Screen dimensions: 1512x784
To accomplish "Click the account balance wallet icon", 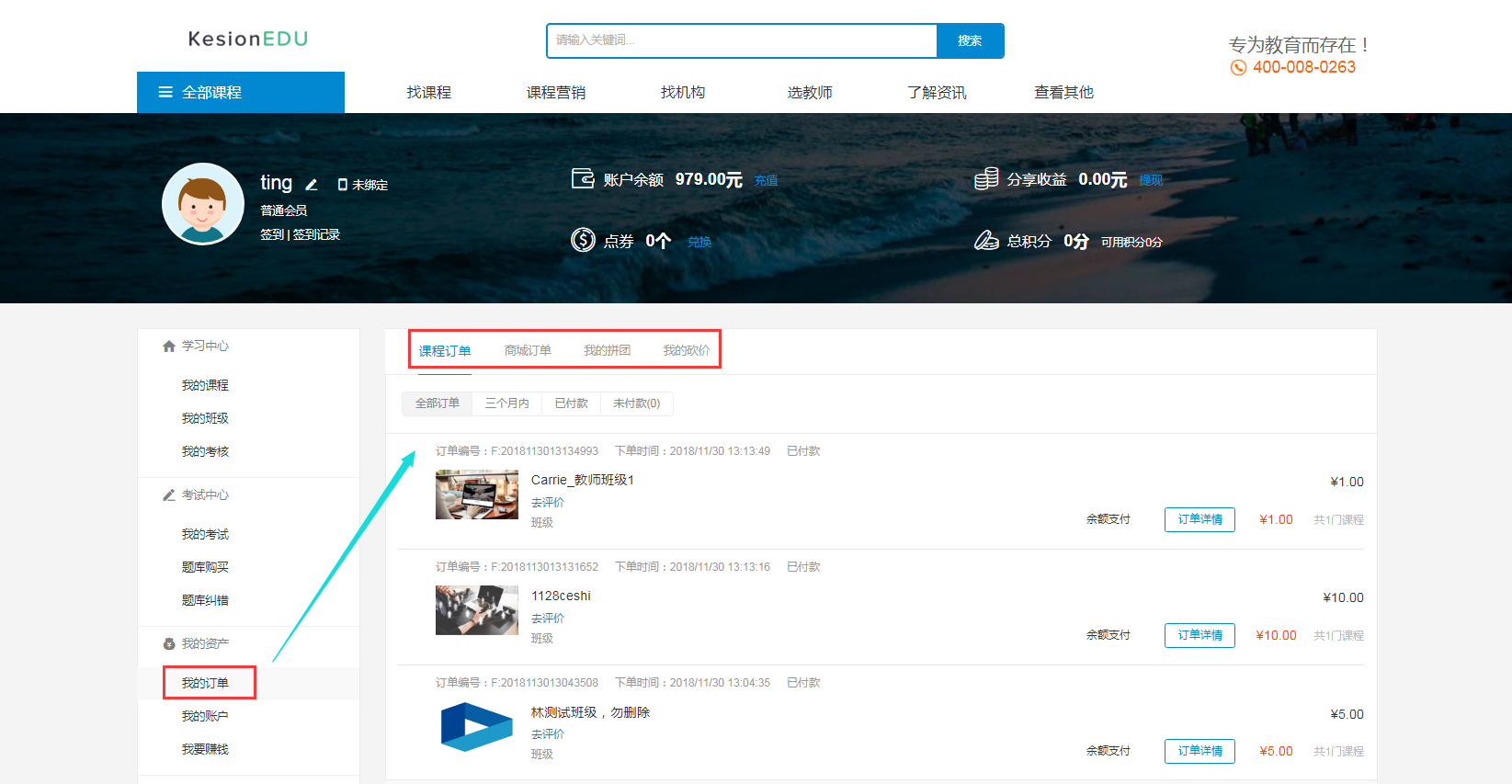I will point(583,178).
